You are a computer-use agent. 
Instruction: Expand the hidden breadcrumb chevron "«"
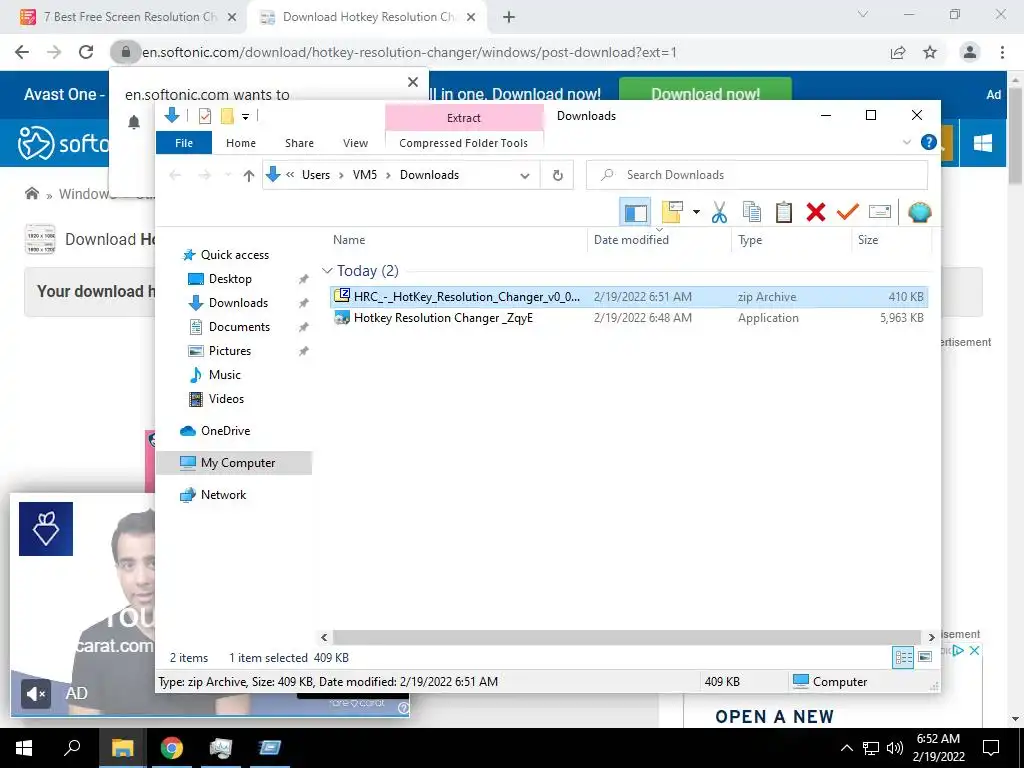point(290,175)
